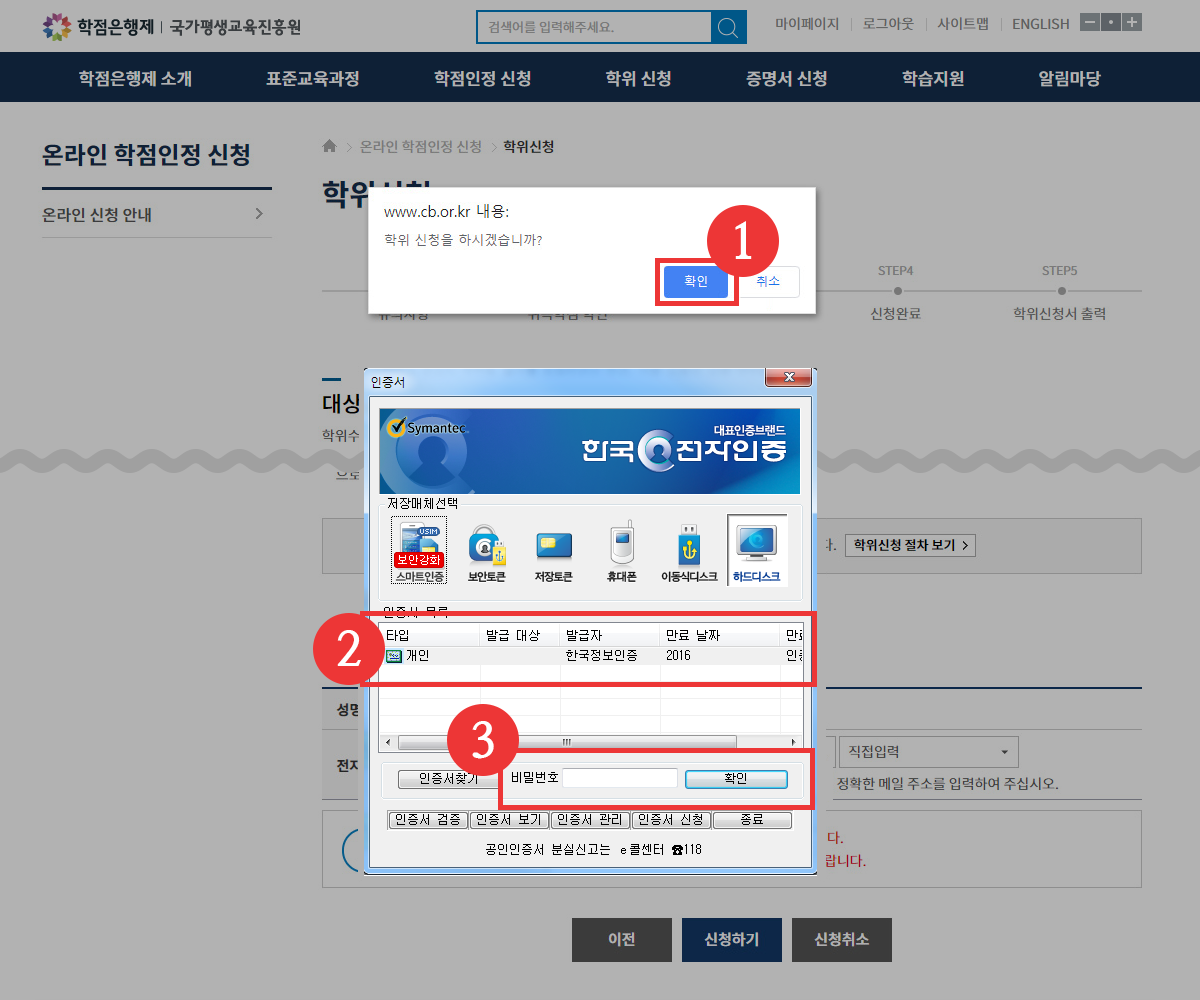The image size is (1200, 1000).
Task: Select the 저장토큰 storage media icon
Action: pyautogui.click(x=553, y=550)
